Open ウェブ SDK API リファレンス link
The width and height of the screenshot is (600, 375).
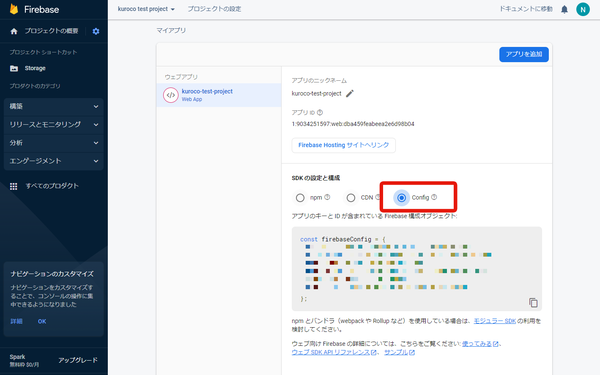point(334,352)
